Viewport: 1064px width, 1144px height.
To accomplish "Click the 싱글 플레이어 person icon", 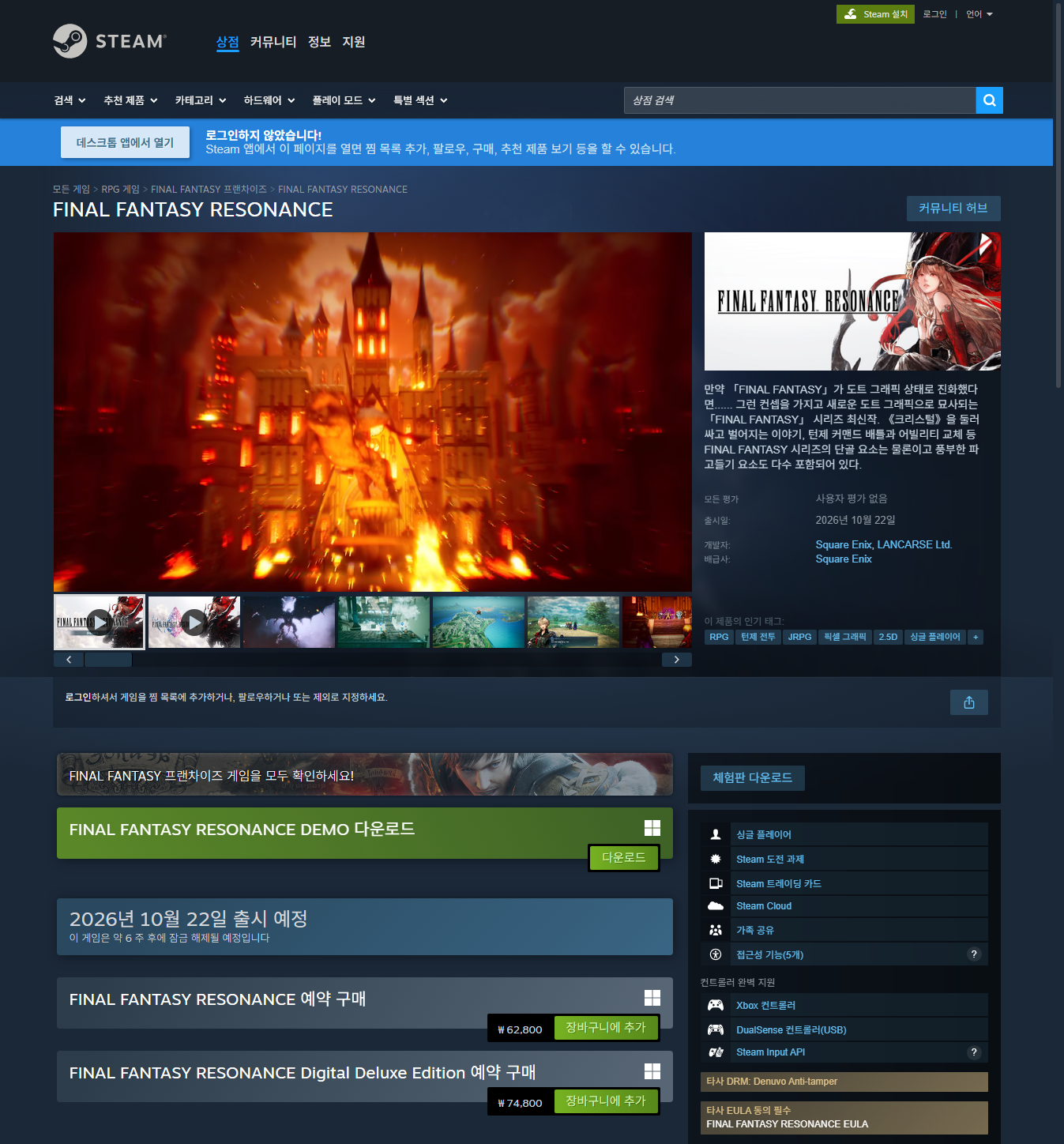I will click(716, 834).
